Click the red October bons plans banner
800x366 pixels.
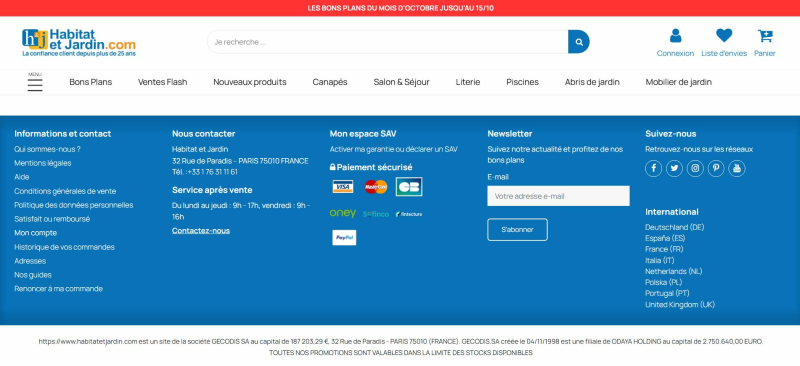point(400,8)
